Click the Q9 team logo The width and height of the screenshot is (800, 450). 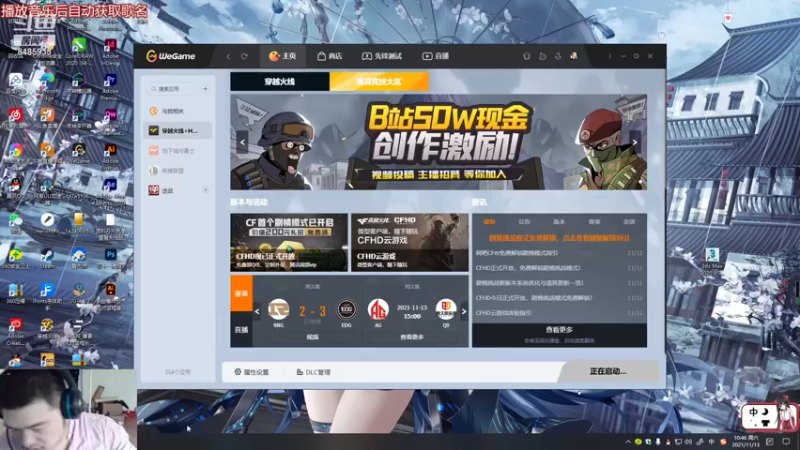pos(446,309)
